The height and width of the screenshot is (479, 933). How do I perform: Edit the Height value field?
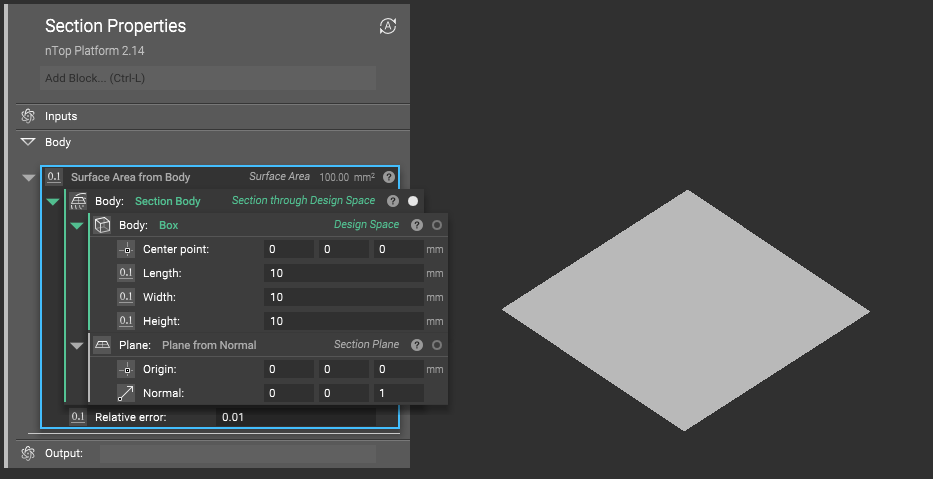pos(344,321)
